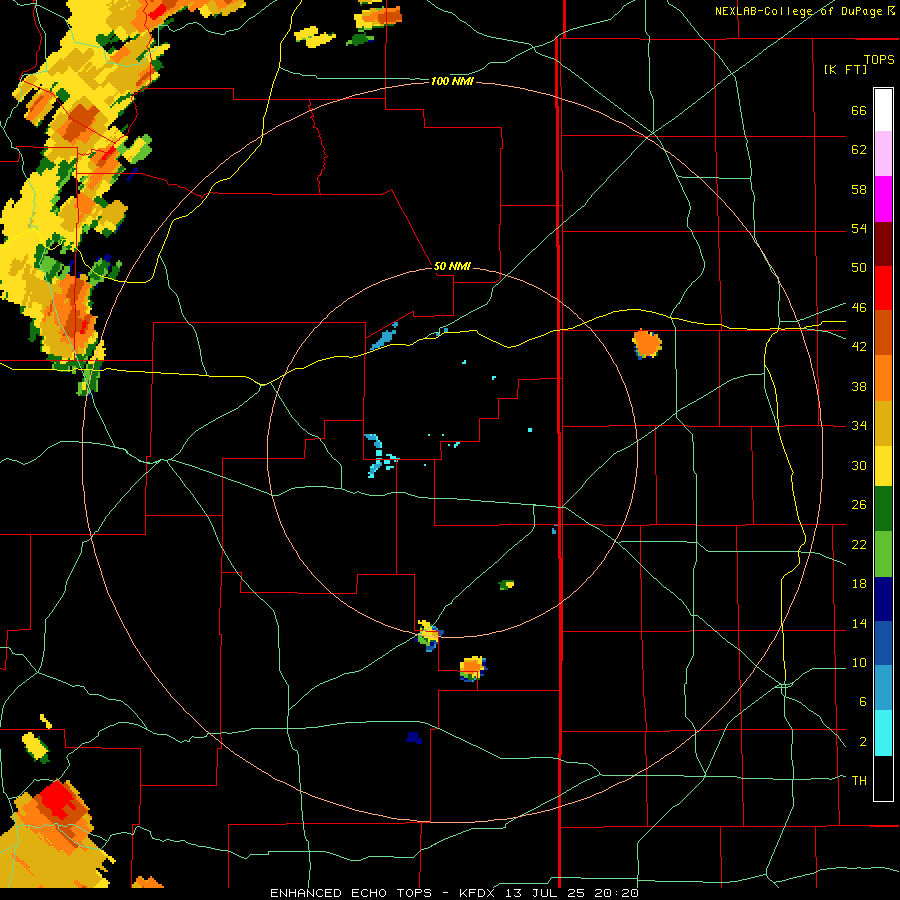
Task: Click the legend value 14
Action: coord(859,623)
